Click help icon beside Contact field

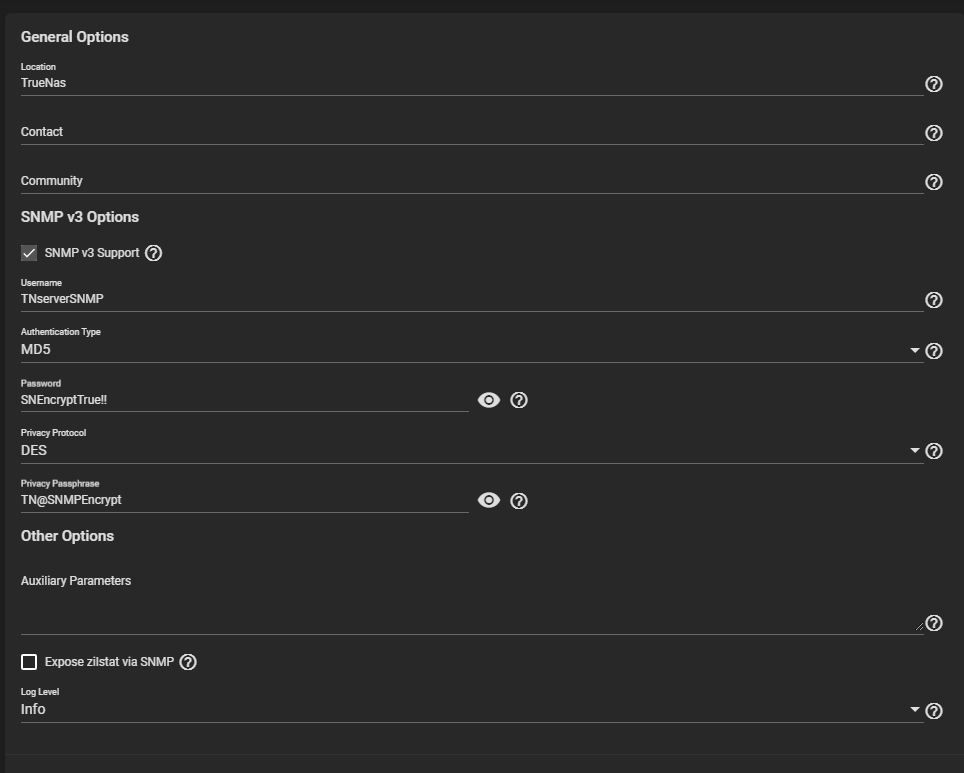click(x=934, y=133)
